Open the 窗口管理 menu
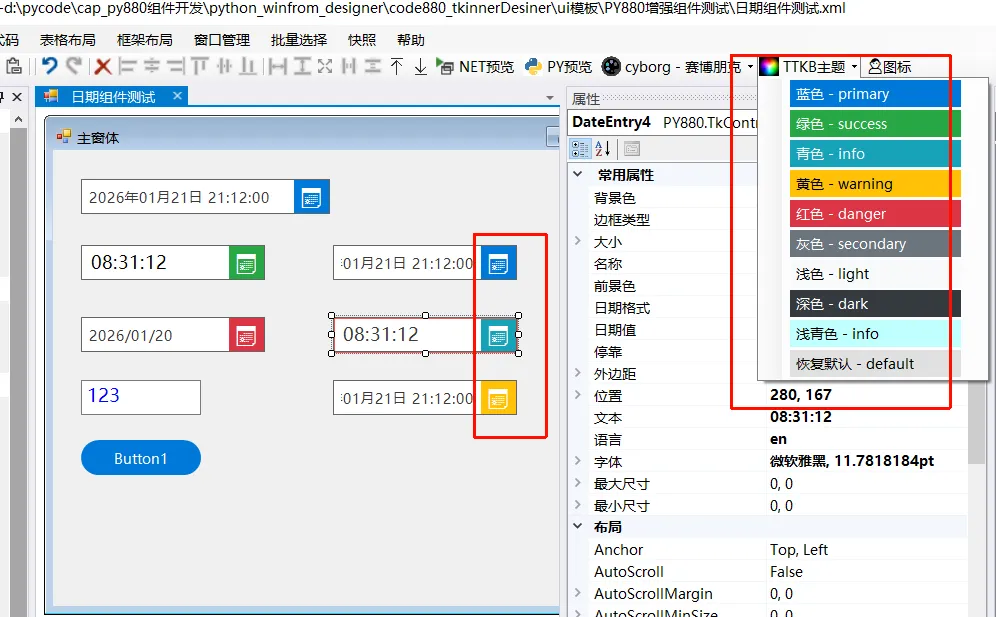996x617 pixels. pos(222,40)
